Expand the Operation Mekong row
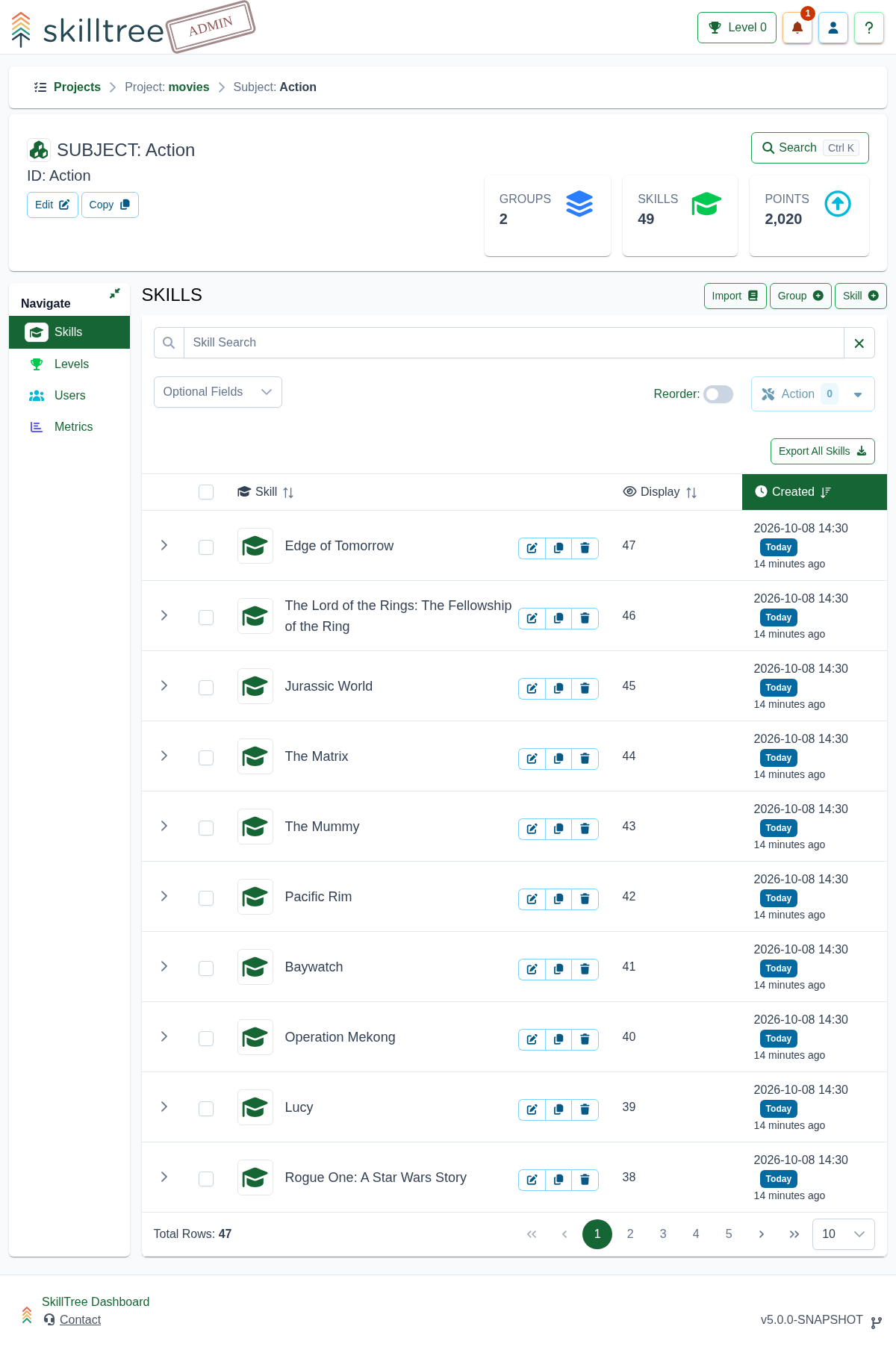 tap(164, 1037)
